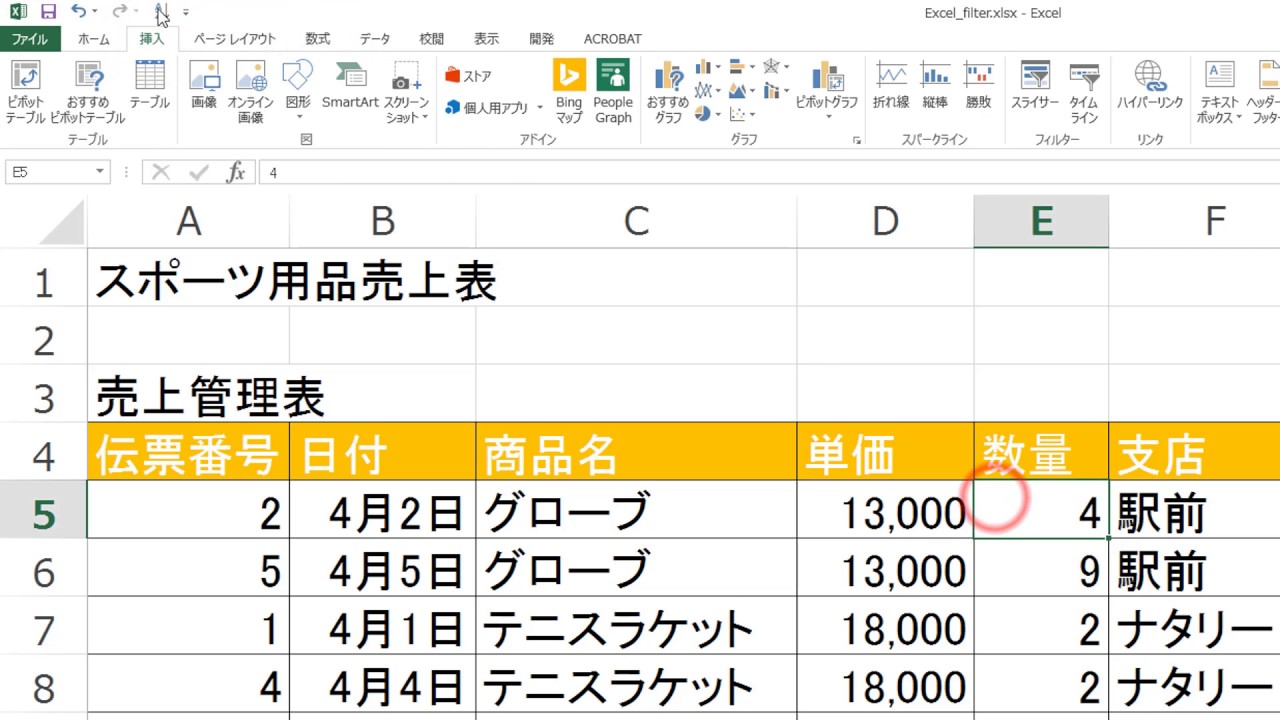Insert a 勝敗 win/loss sparkline

click(978, 85)
